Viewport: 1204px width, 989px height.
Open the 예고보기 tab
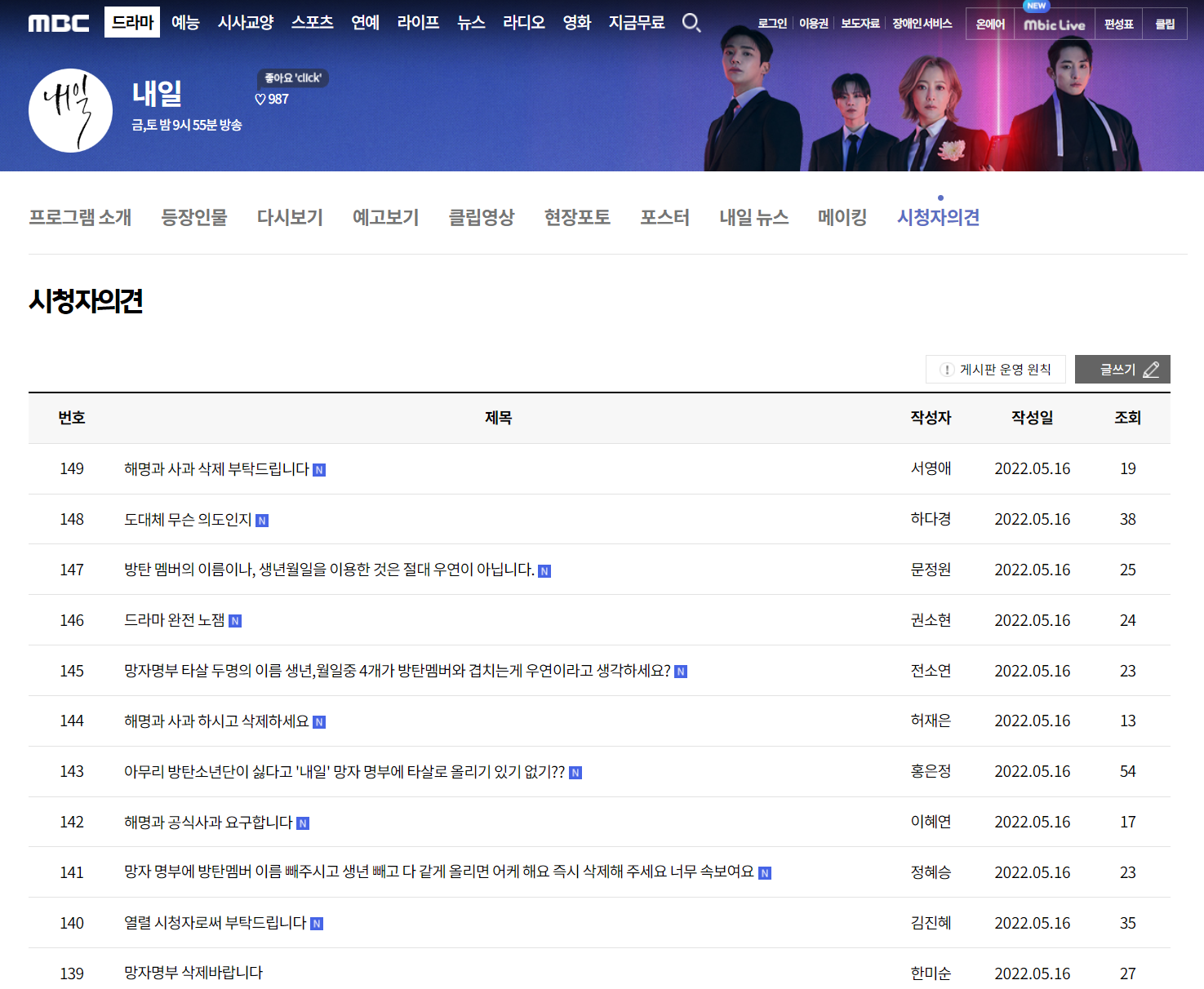[385, 217]
